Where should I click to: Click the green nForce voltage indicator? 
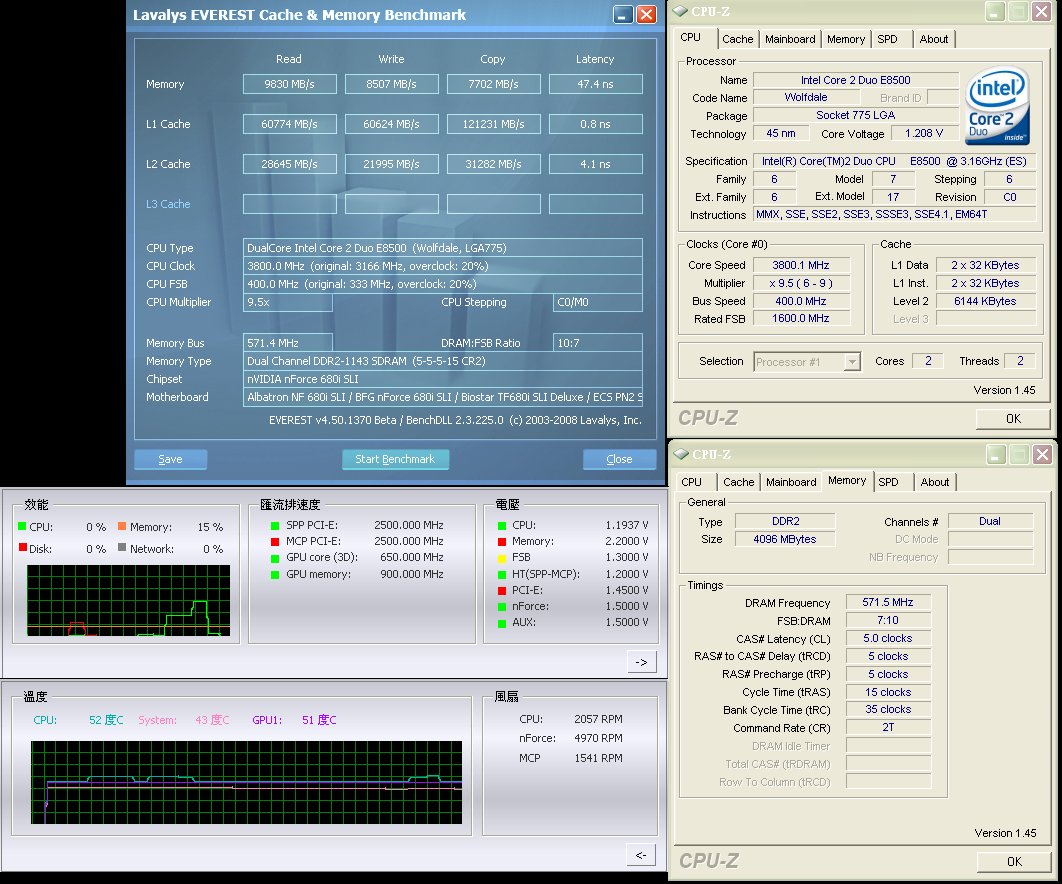pyautogui.click(x=502, y=608)
